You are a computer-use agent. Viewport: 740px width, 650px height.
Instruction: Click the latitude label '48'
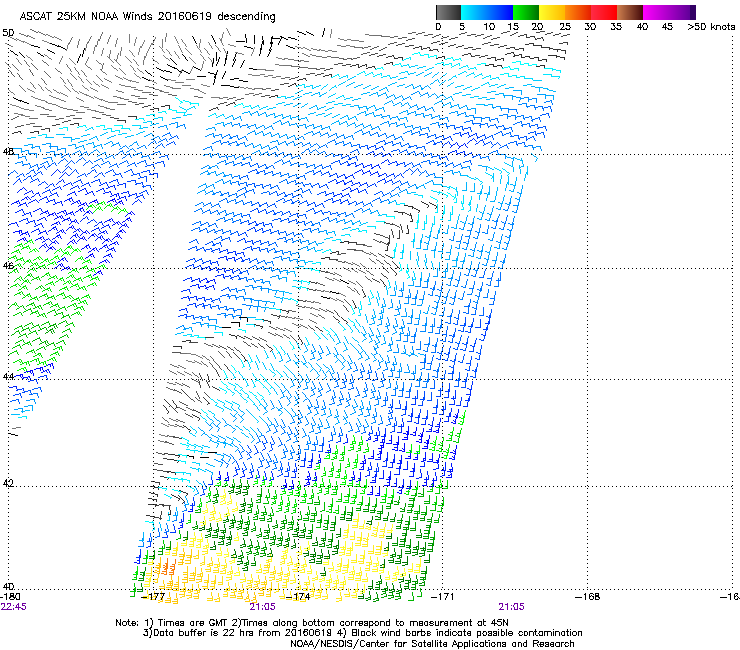point(8,152)
